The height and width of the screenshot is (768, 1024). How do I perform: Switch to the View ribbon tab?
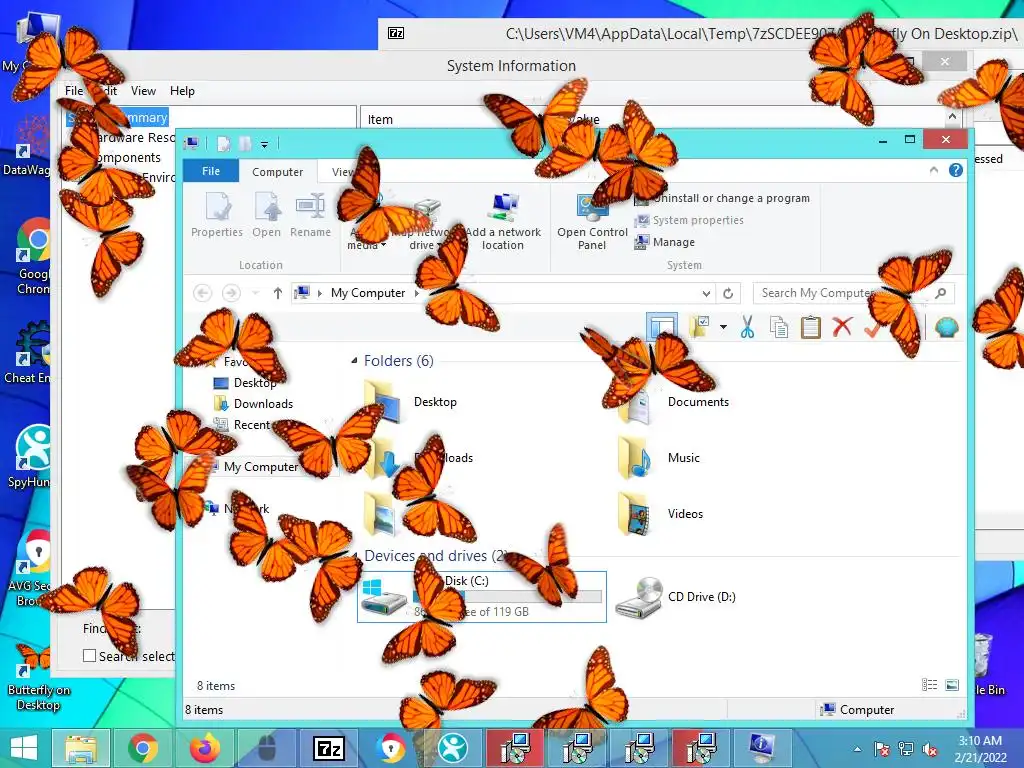pyautogui.click(x=342, y=172)
